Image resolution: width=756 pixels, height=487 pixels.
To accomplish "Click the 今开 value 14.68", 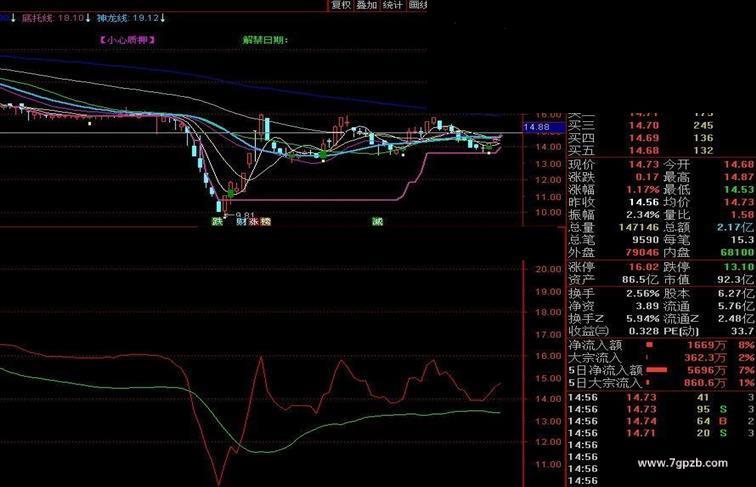I will tap(739, 164).
